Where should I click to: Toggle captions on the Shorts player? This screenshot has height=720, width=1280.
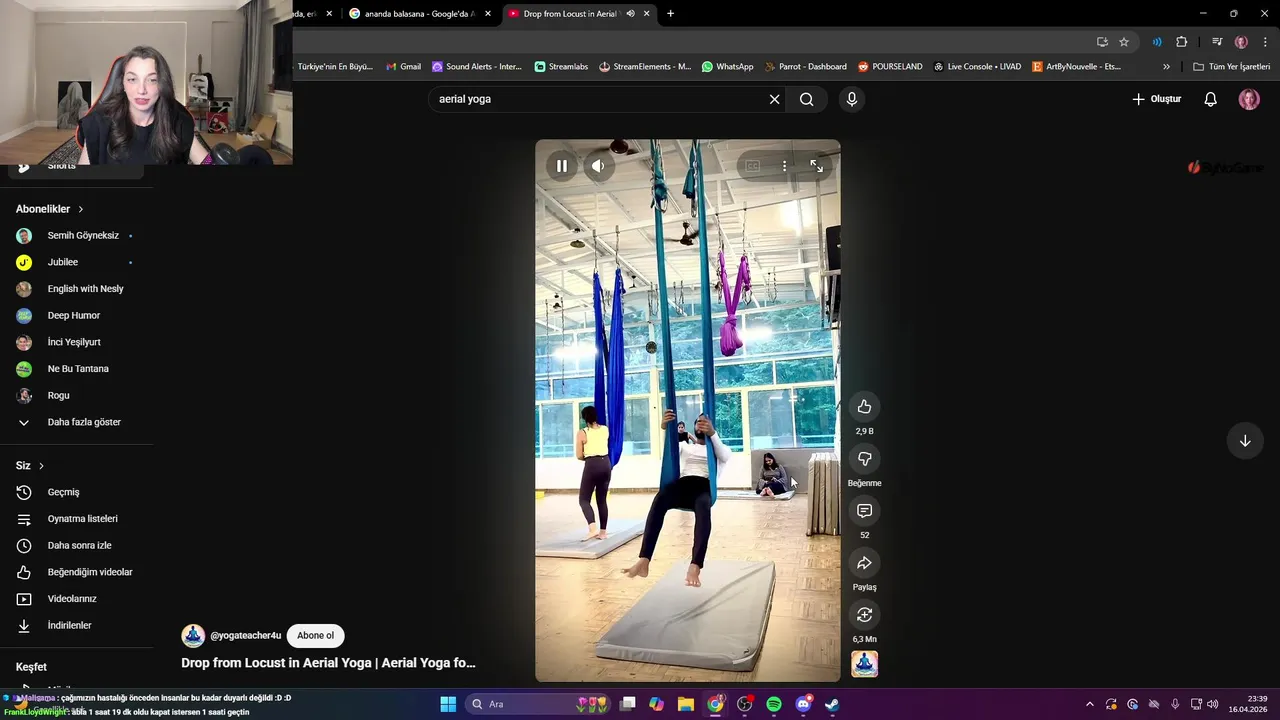click(x=752, y=166)
